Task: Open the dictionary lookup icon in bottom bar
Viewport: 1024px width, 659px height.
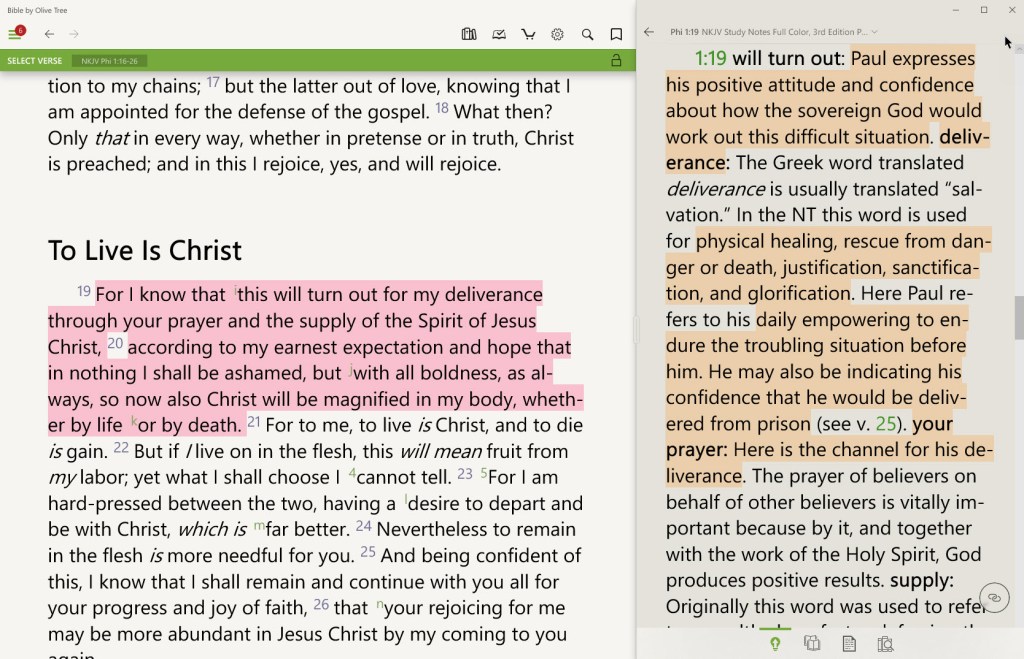Action: click(886, 643)
